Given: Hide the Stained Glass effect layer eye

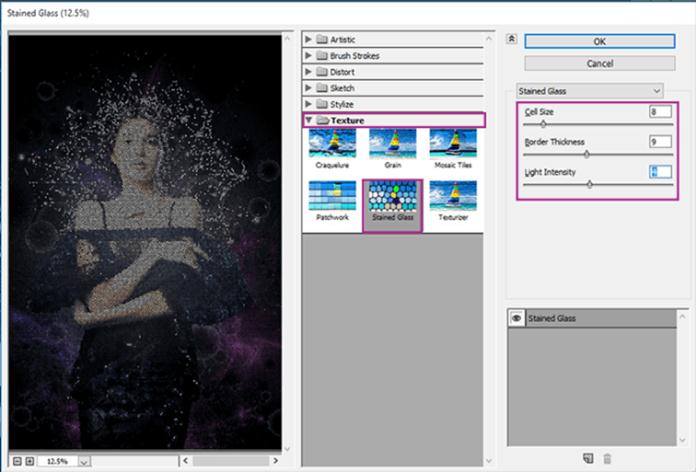Looking at the screenshot, I should (518, 318).
